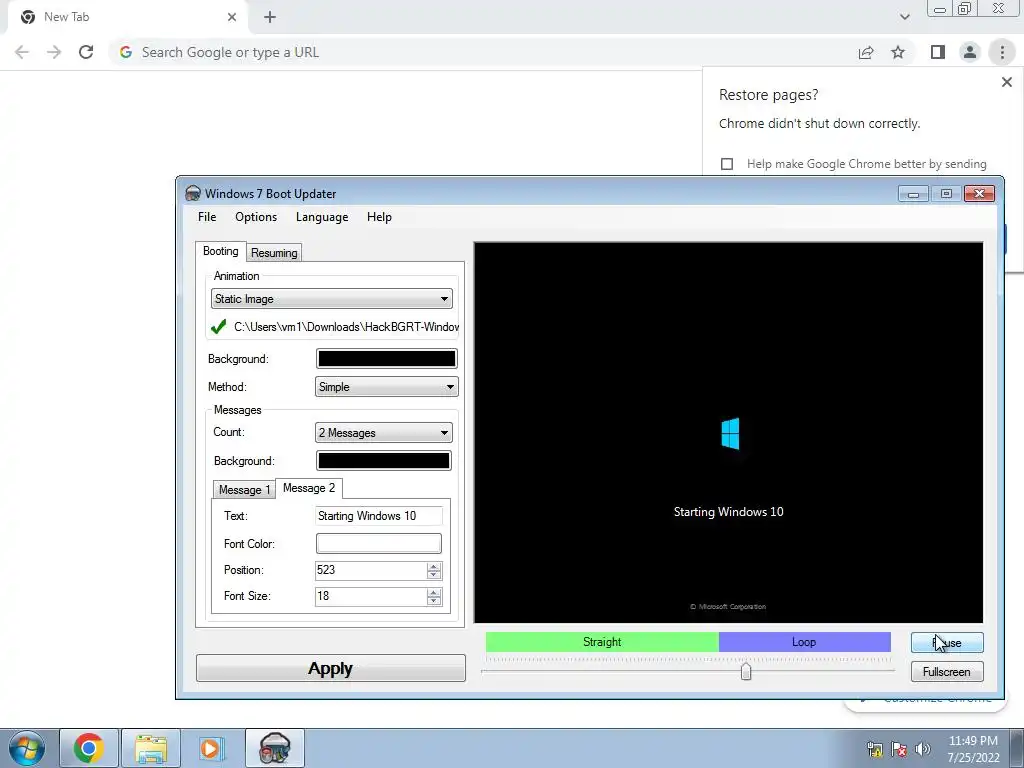Click the Chrome taskbar icon
The image size is (1024, 768).
[x=89, y=748]
